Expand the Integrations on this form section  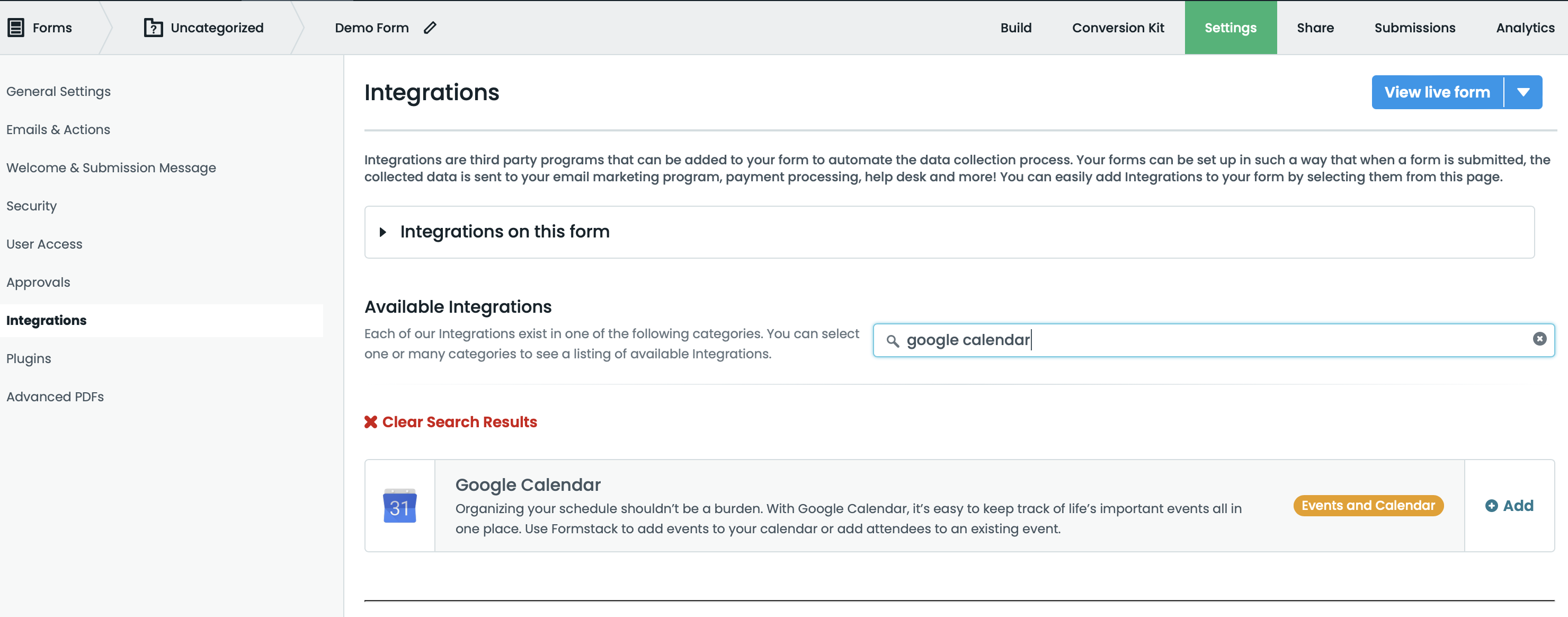click(x=383, y=232)
